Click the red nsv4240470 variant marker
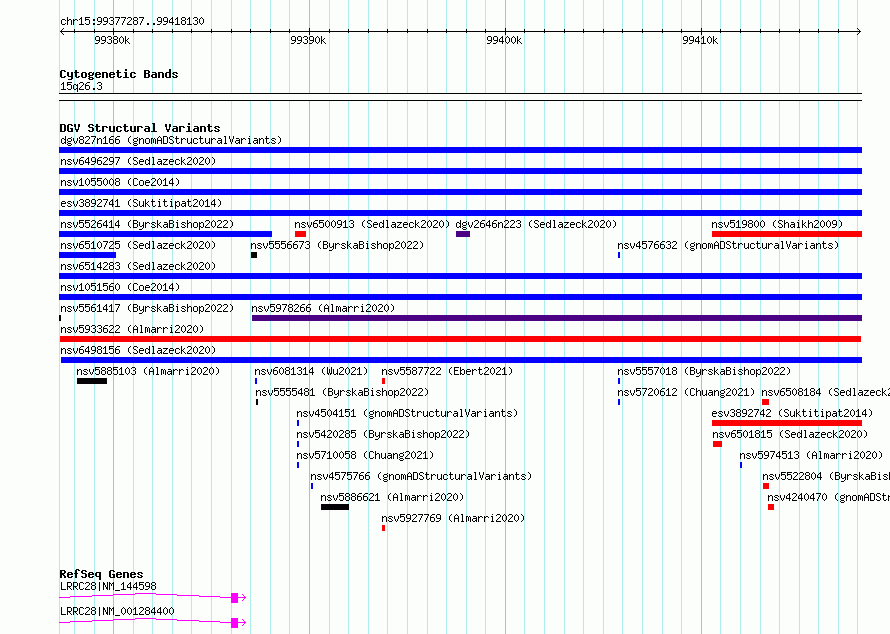The height and width of the screenshot is (634, 890). tap(771, 507)
